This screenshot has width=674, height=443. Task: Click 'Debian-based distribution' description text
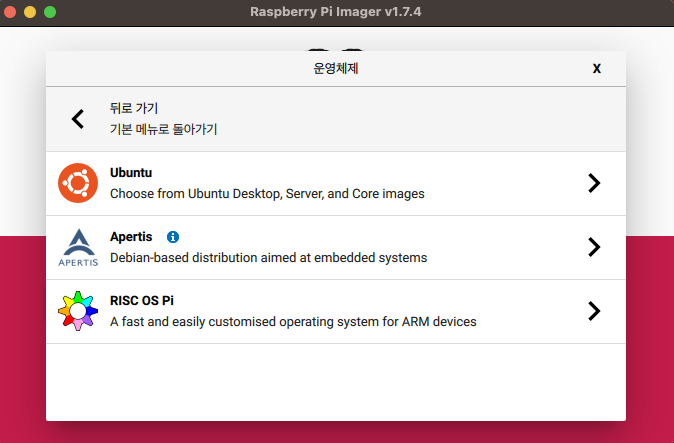point(269,258)
